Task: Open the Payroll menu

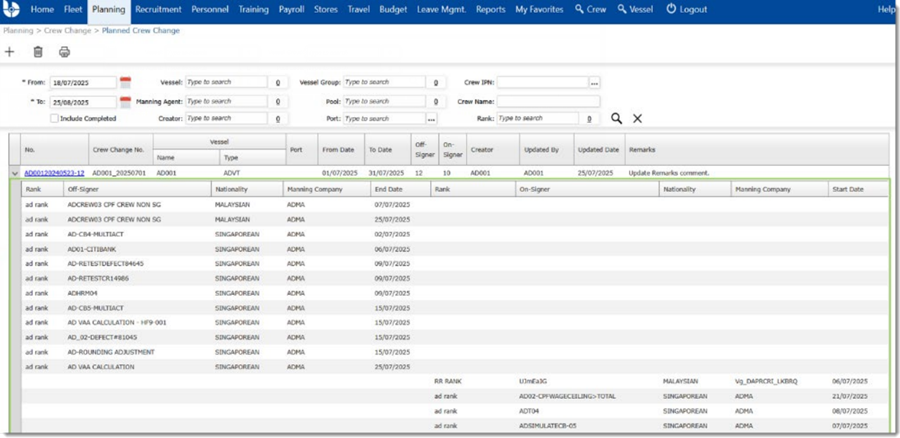Action: tap(291, 10)
